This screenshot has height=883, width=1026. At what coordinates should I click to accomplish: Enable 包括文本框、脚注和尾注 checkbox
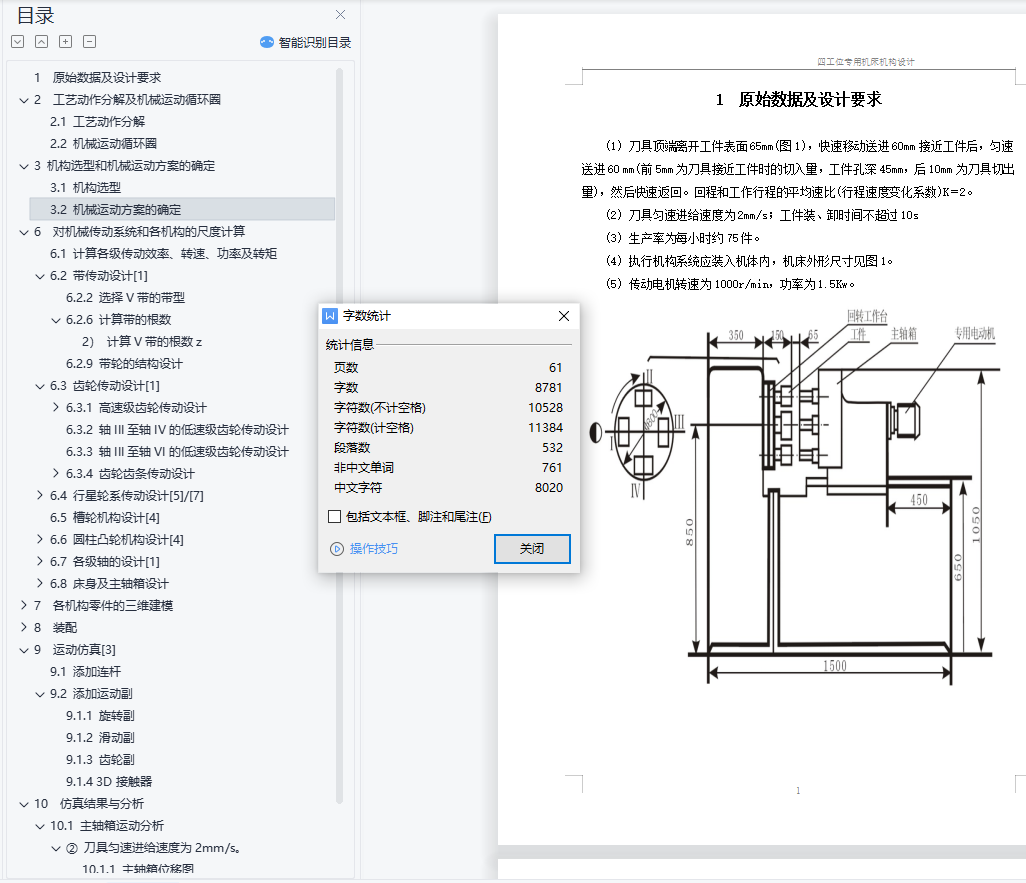coord(334,517)
